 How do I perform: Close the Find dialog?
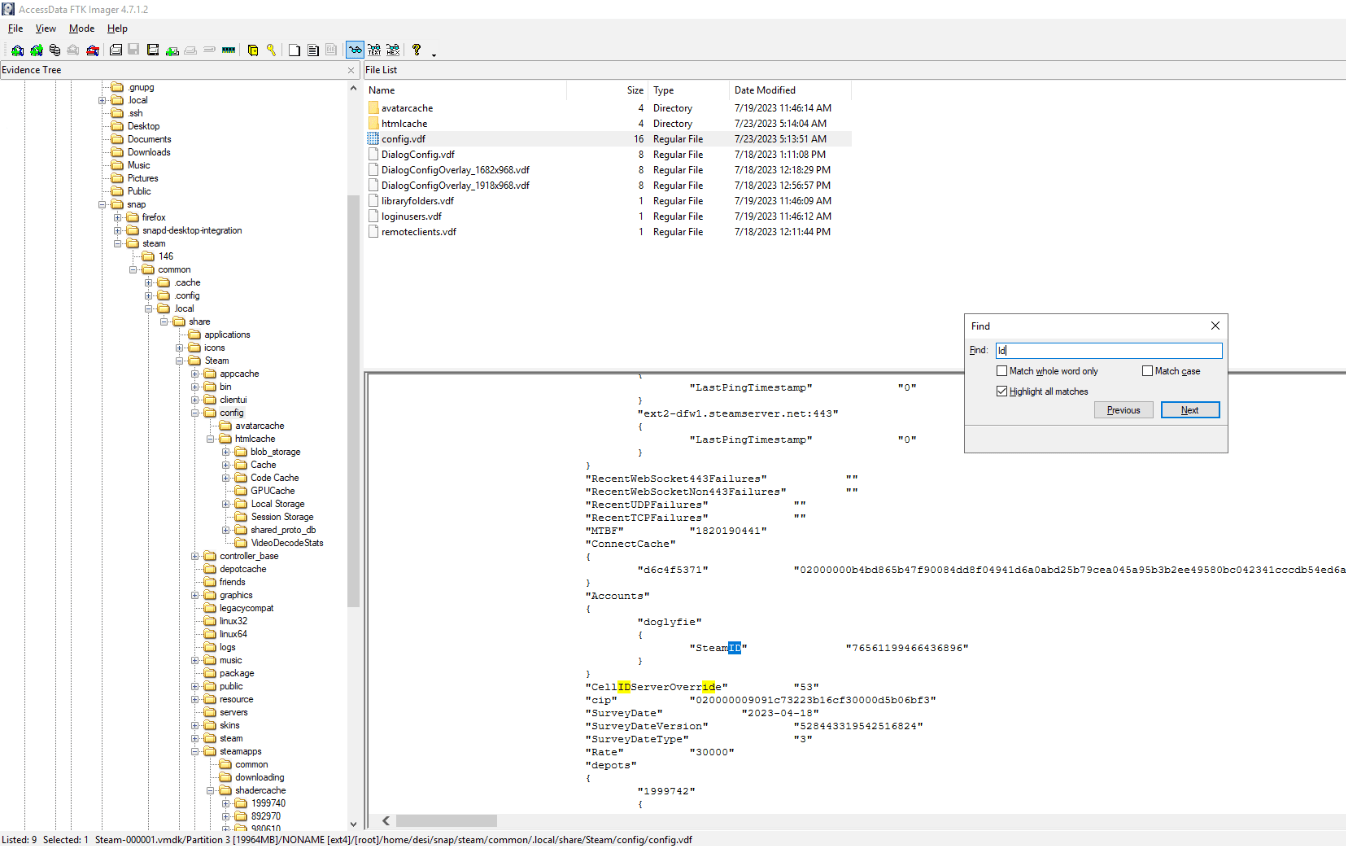pos(1215,326)
